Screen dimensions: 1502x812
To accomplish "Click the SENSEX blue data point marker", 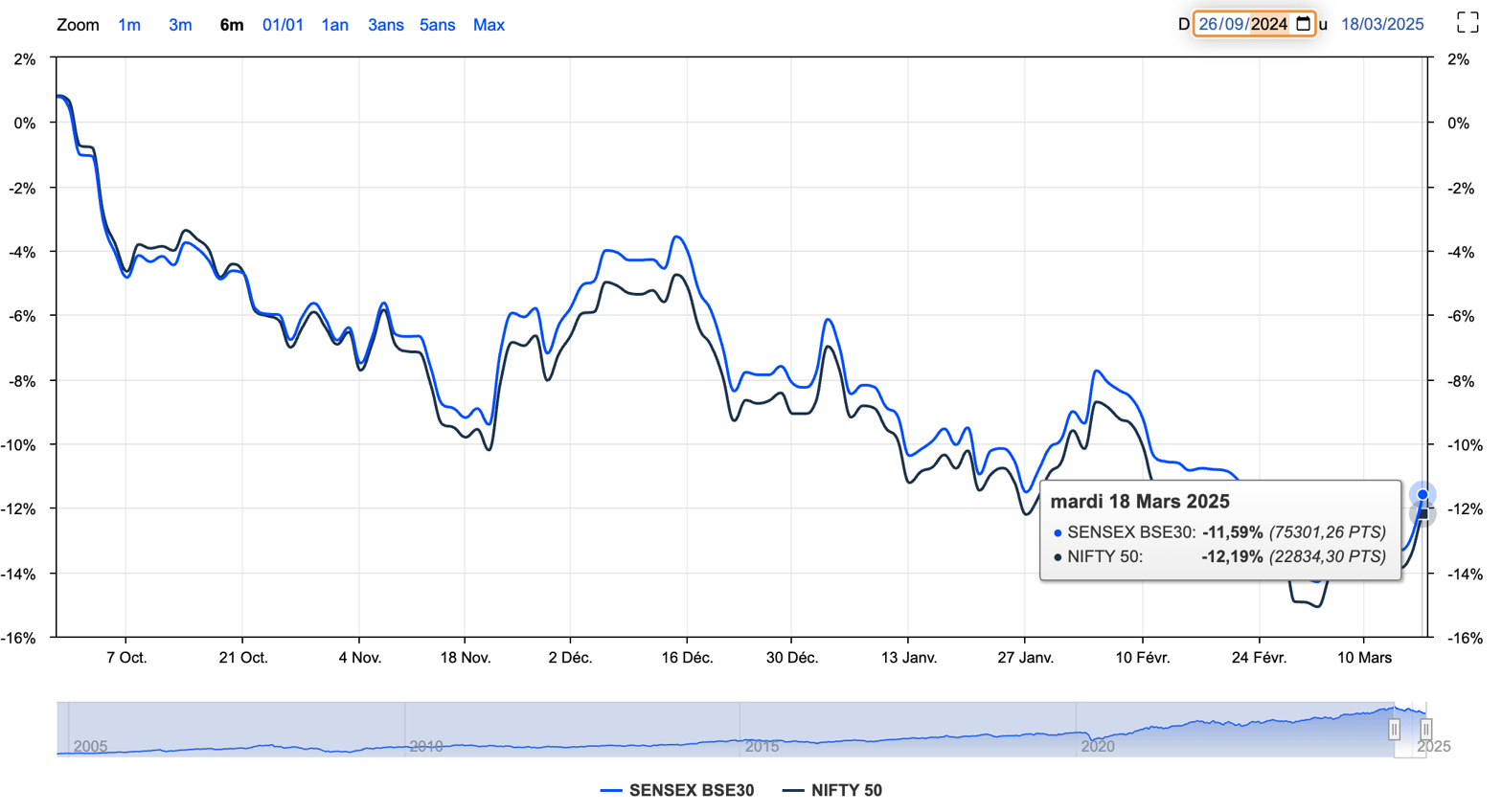I will pyautogui.click(x=1422, y=495).
